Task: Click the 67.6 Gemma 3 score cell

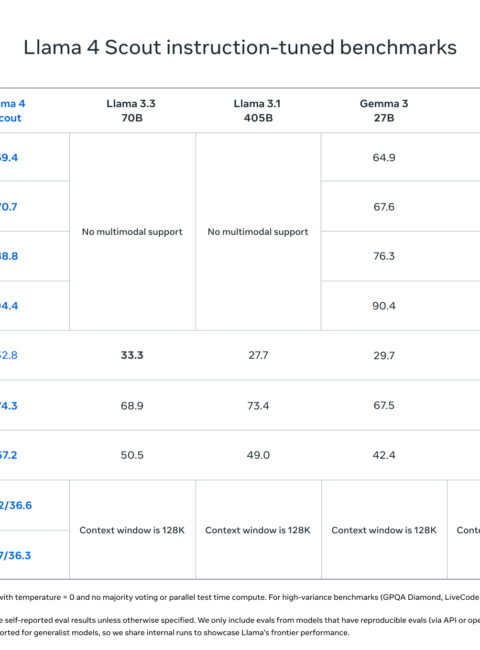Action: (384, 207)
